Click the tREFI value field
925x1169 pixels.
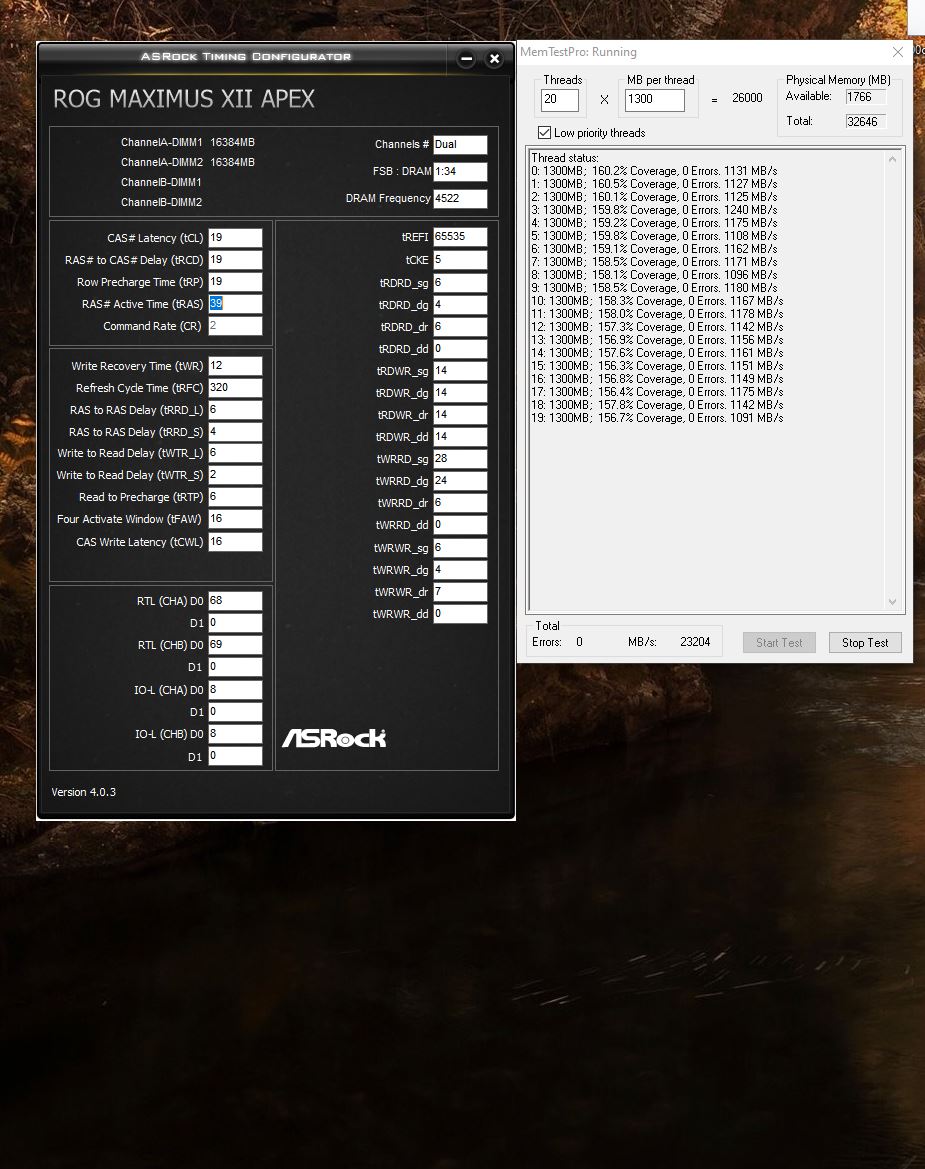[x=460, y=237]
